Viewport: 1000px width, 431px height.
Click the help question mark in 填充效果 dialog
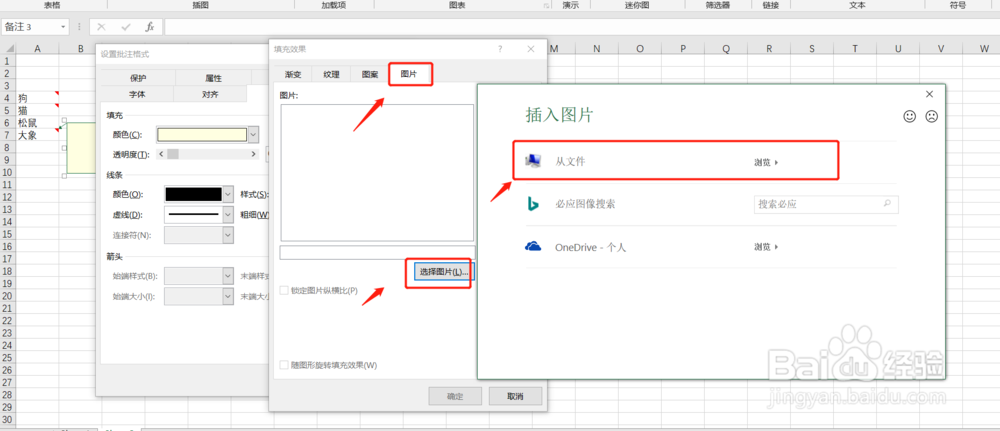pyautogui.click(x=500, y=48)
